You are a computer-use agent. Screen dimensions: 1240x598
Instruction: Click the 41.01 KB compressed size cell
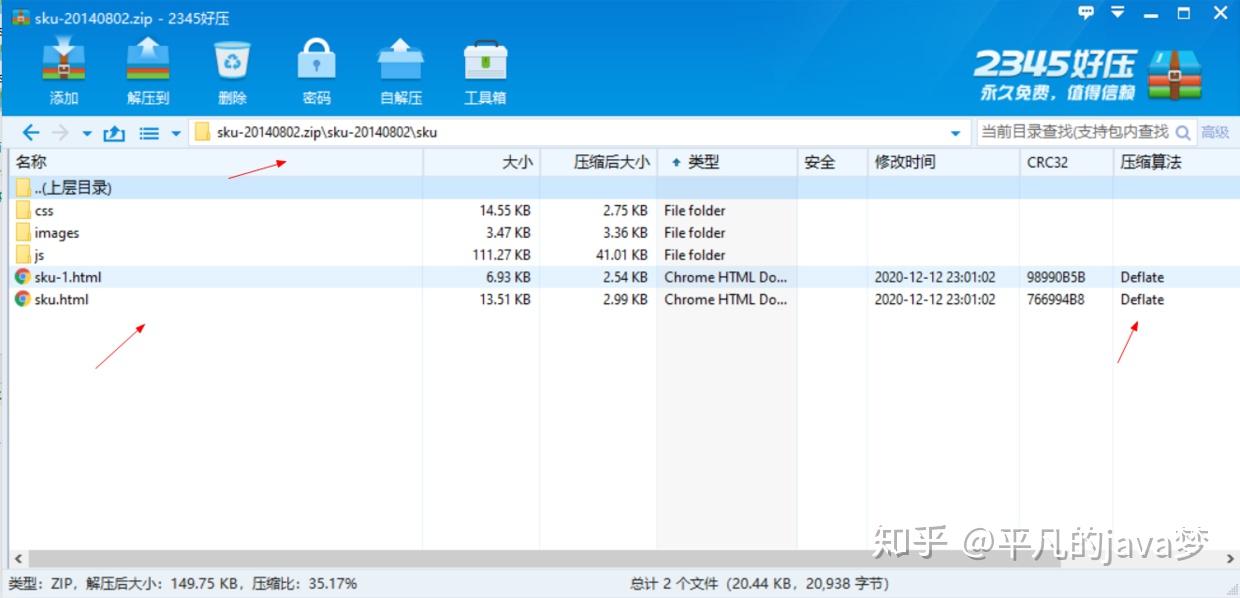(622, 255)
